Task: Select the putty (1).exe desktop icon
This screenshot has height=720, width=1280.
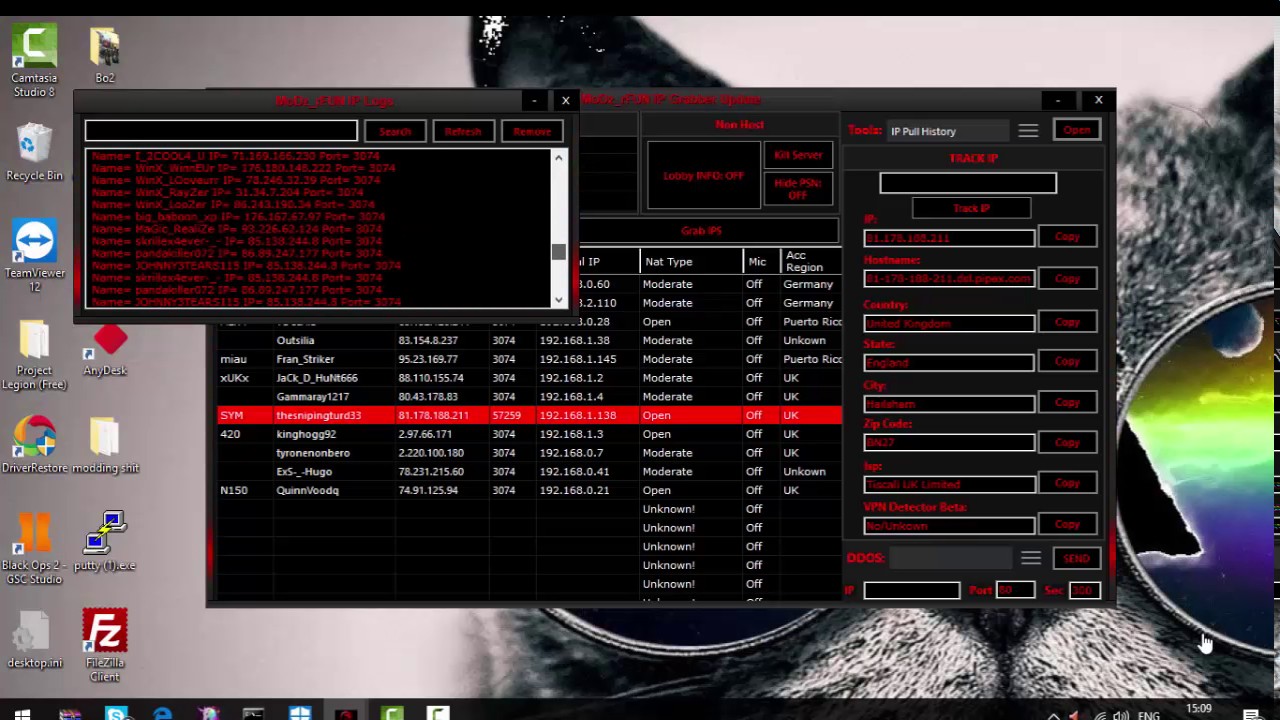Action: 105,541
